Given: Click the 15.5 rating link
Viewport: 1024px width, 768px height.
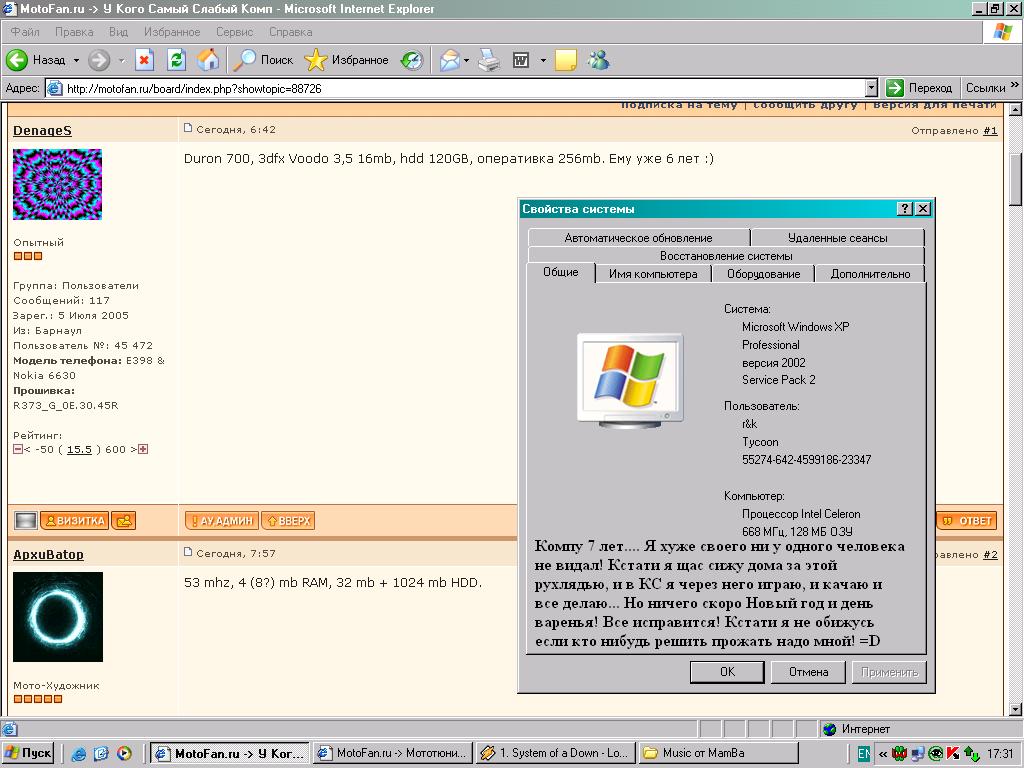Looking at the screenshot, I should [x=79, y=449].
